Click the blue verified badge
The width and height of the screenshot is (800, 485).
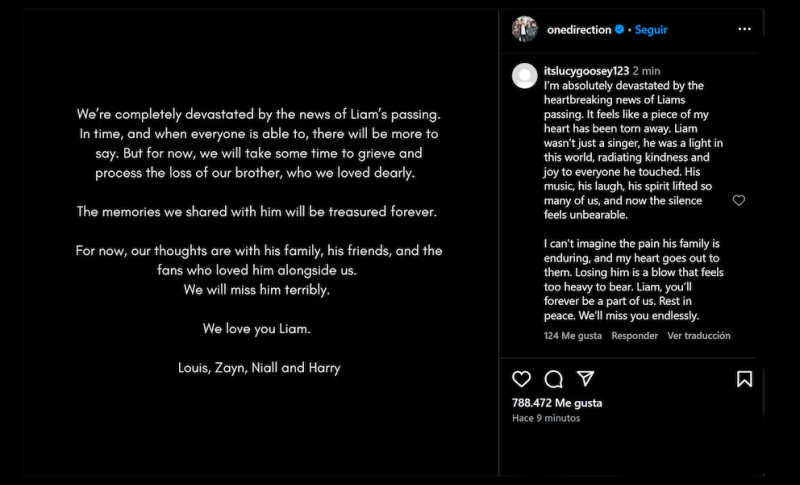click(x=620, y=30)
